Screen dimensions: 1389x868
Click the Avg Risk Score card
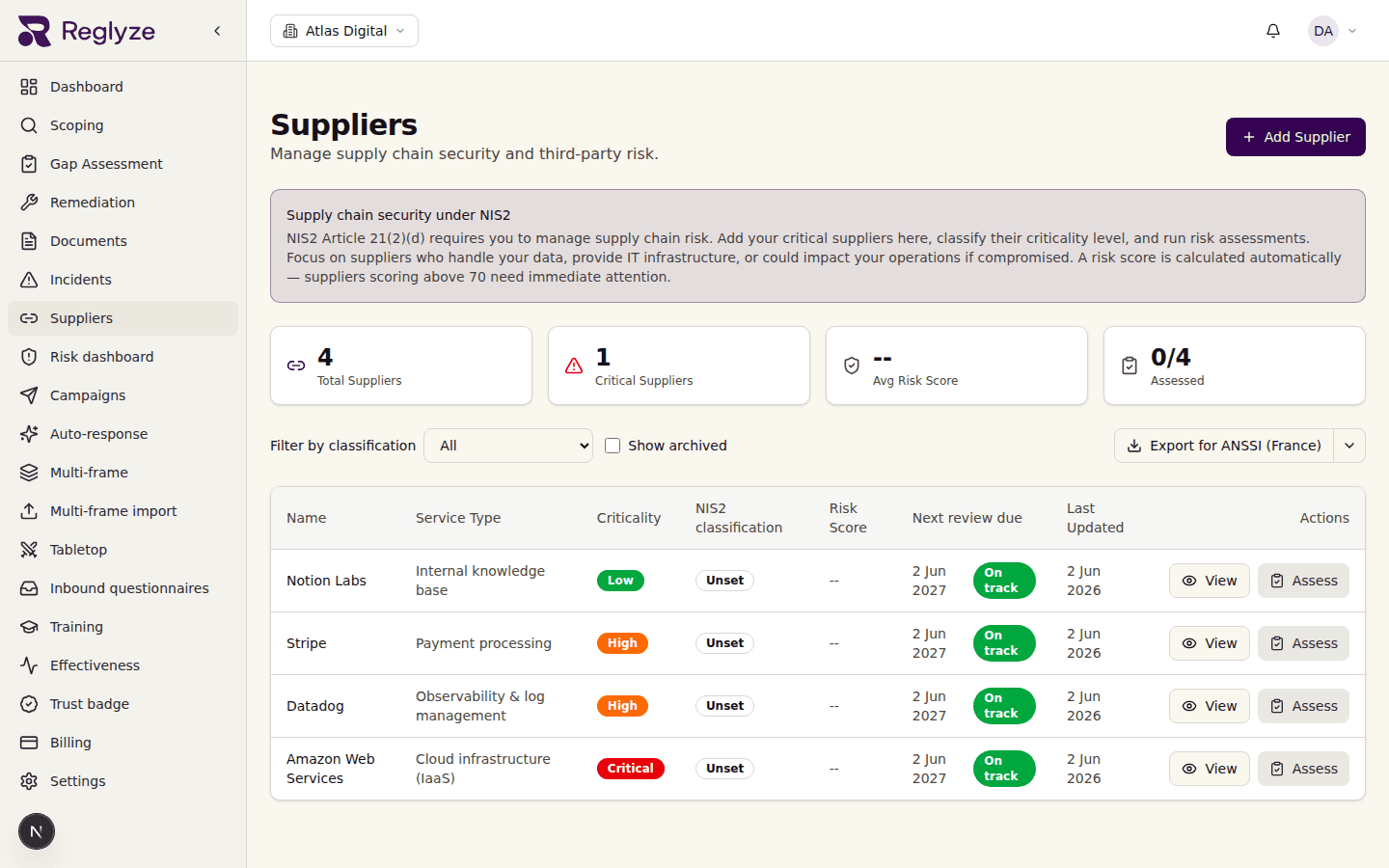(957, 366)
